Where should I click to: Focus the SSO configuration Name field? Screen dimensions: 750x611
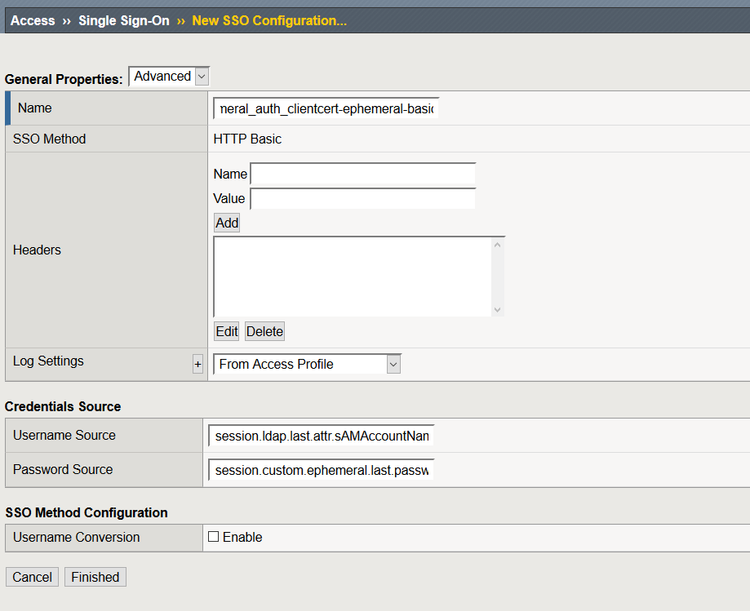point(326,108)
